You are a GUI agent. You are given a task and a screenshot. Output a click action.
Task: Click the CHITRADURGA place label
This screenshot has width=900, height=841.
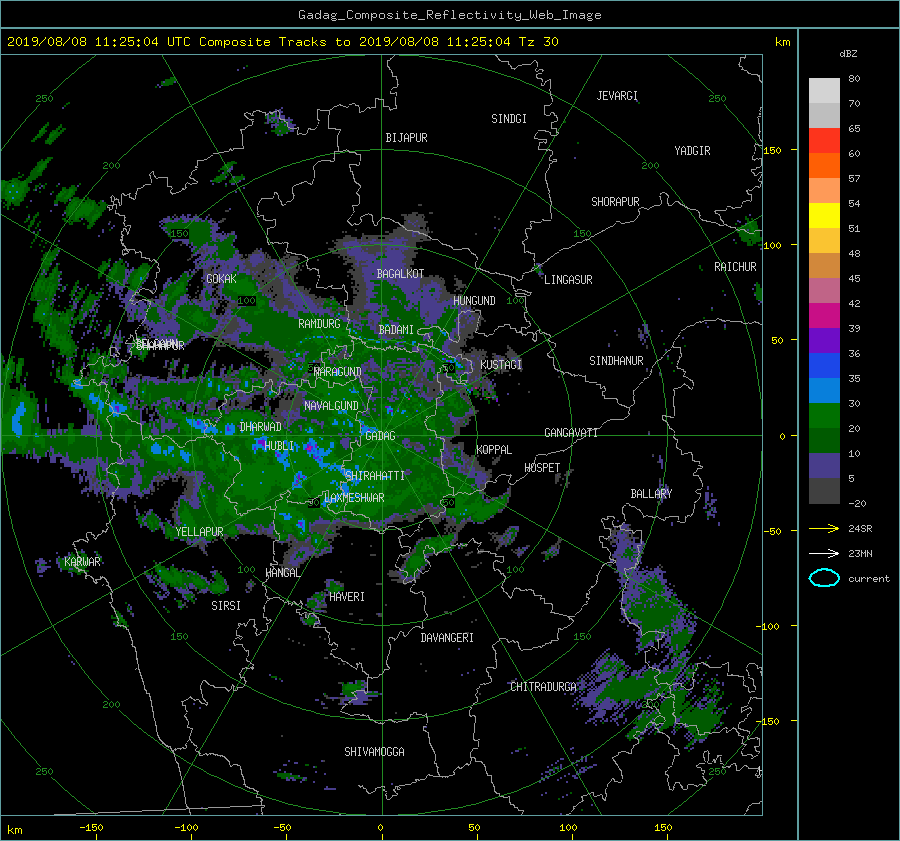coord(544,687)
